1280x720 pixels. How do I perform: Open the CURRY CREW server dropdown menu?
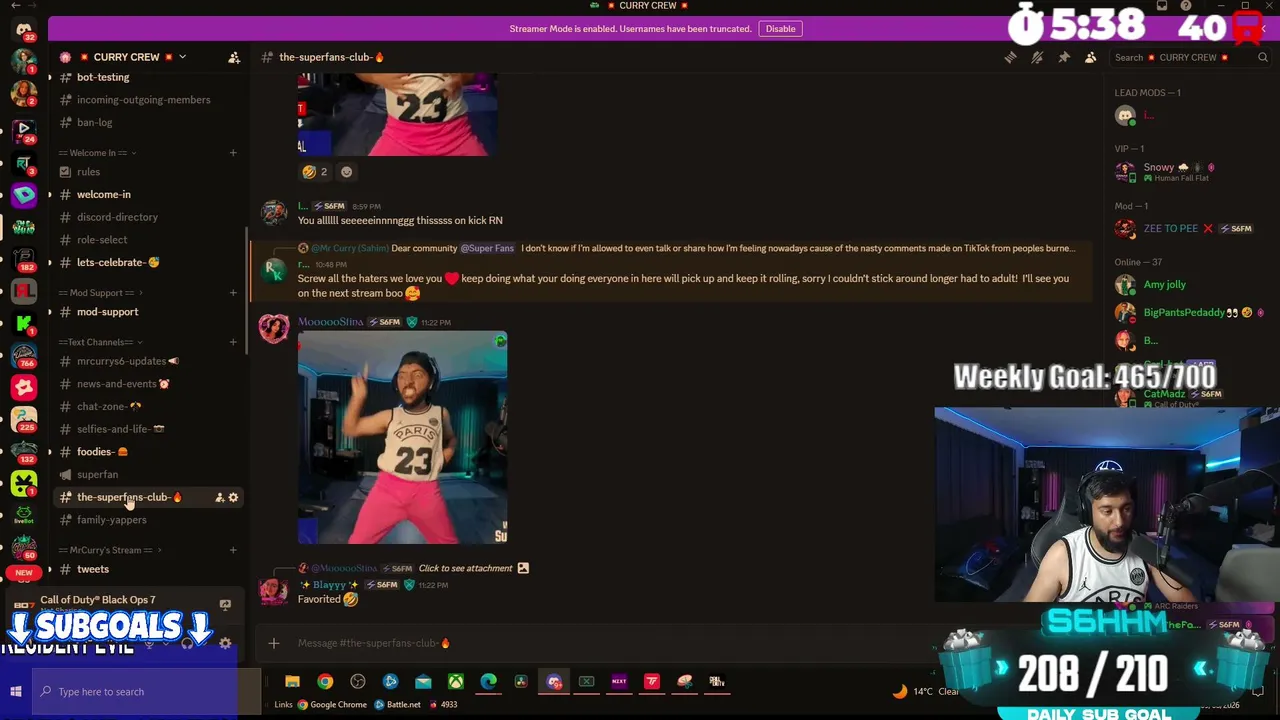pyautogui.click(x=182, y=57)
